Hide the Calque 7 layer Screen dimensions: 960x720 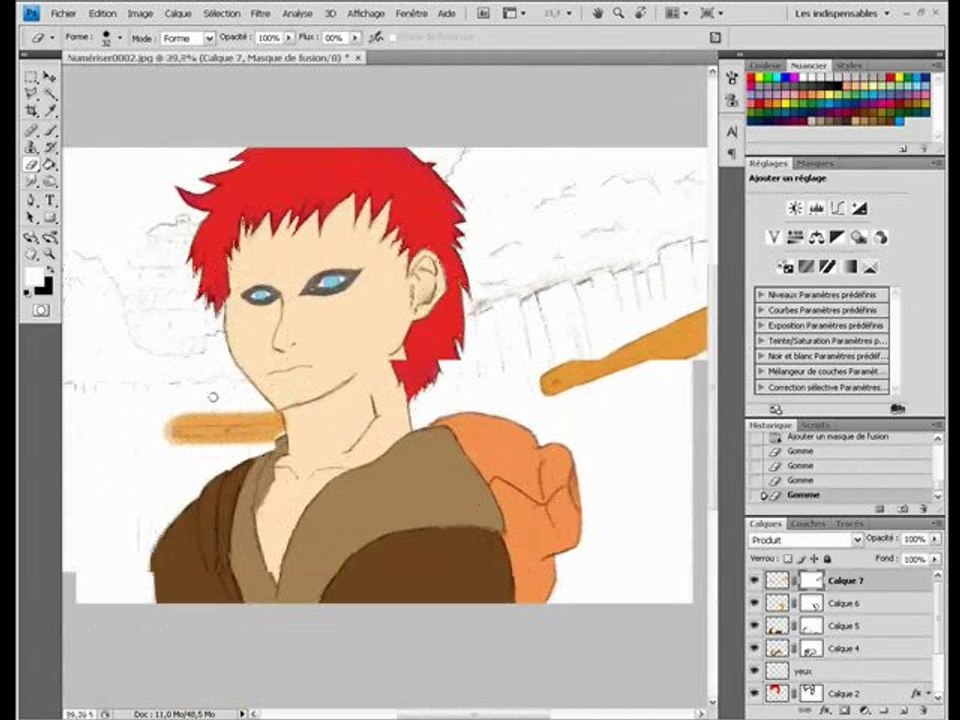(x=754, y=580)
